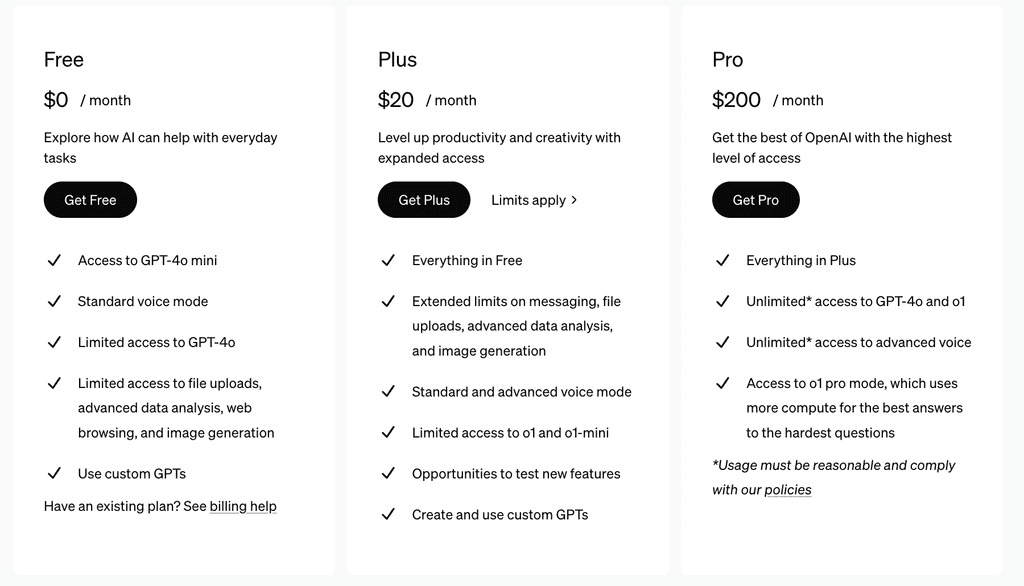The width and height of the screenshot is (1024, 586).
Task: Click checkmark beside Access to o1 pro mode
Action: click(723, 383)
